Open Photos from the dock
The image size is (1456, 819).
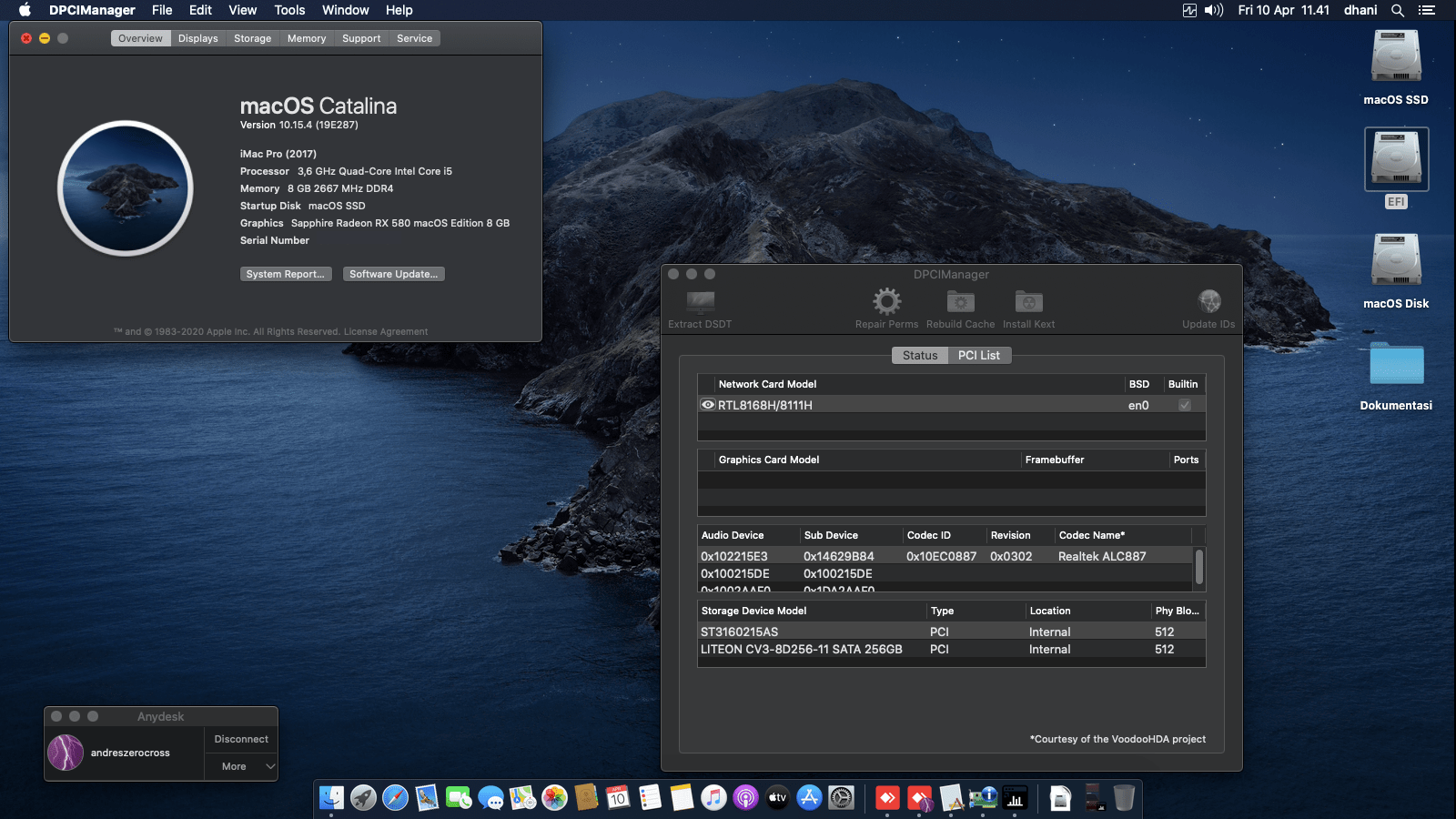point(554,798)
